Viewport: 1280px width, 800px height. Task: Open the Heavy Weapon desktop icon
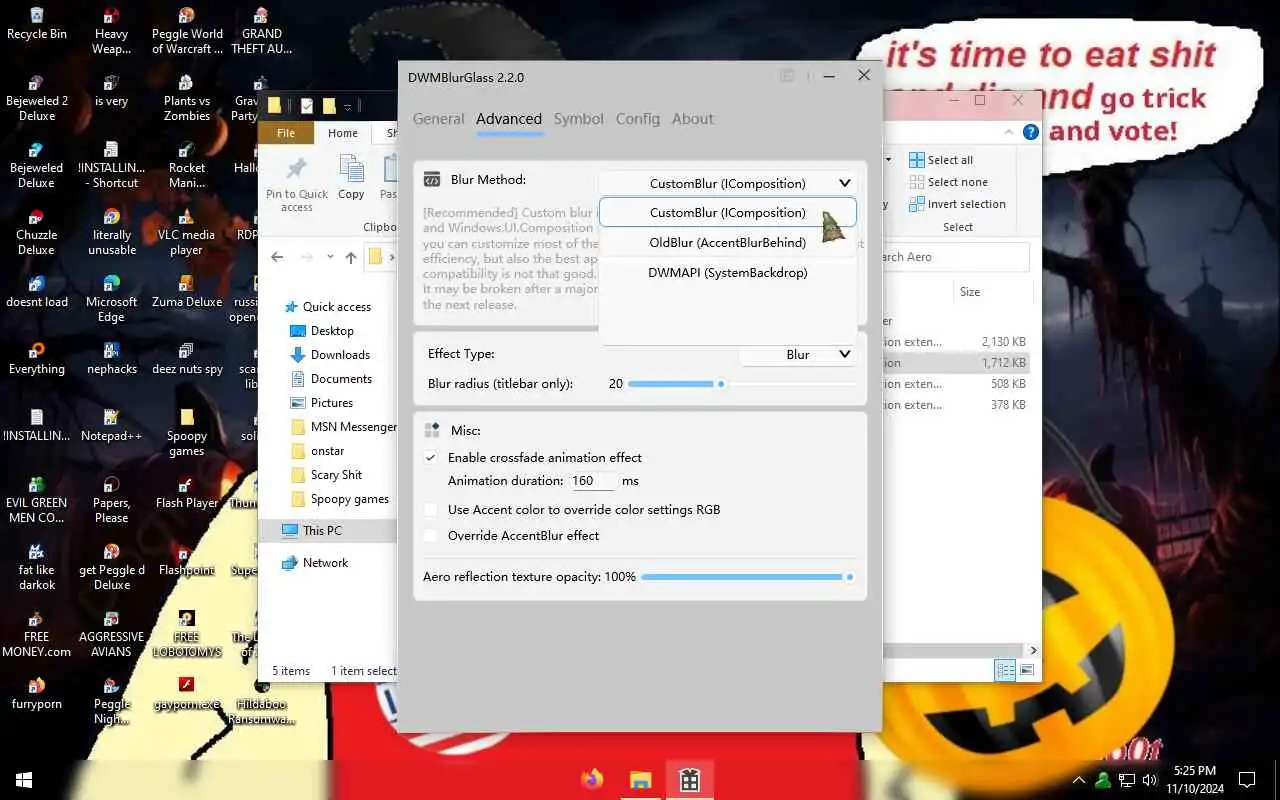(112, 30)
